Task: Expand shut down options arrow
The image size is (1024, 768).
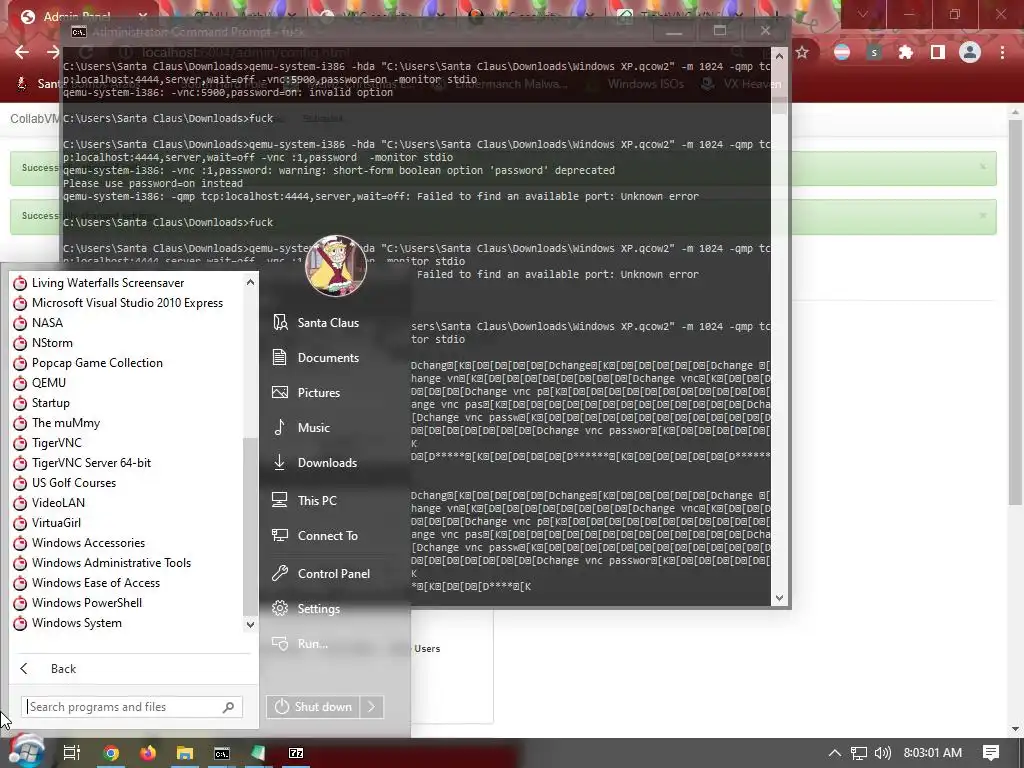Action: (x=372, y=707)
